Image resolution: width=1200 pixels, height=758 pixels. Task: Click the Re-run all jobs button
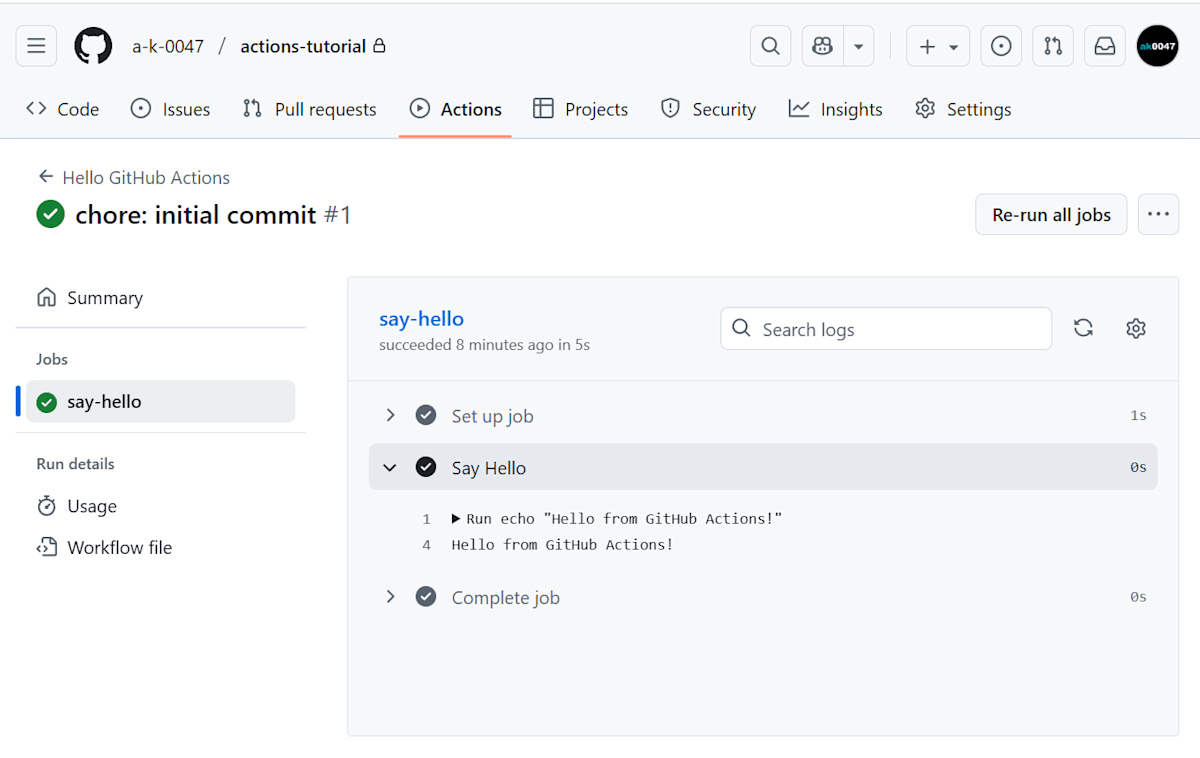[1051, 214]
